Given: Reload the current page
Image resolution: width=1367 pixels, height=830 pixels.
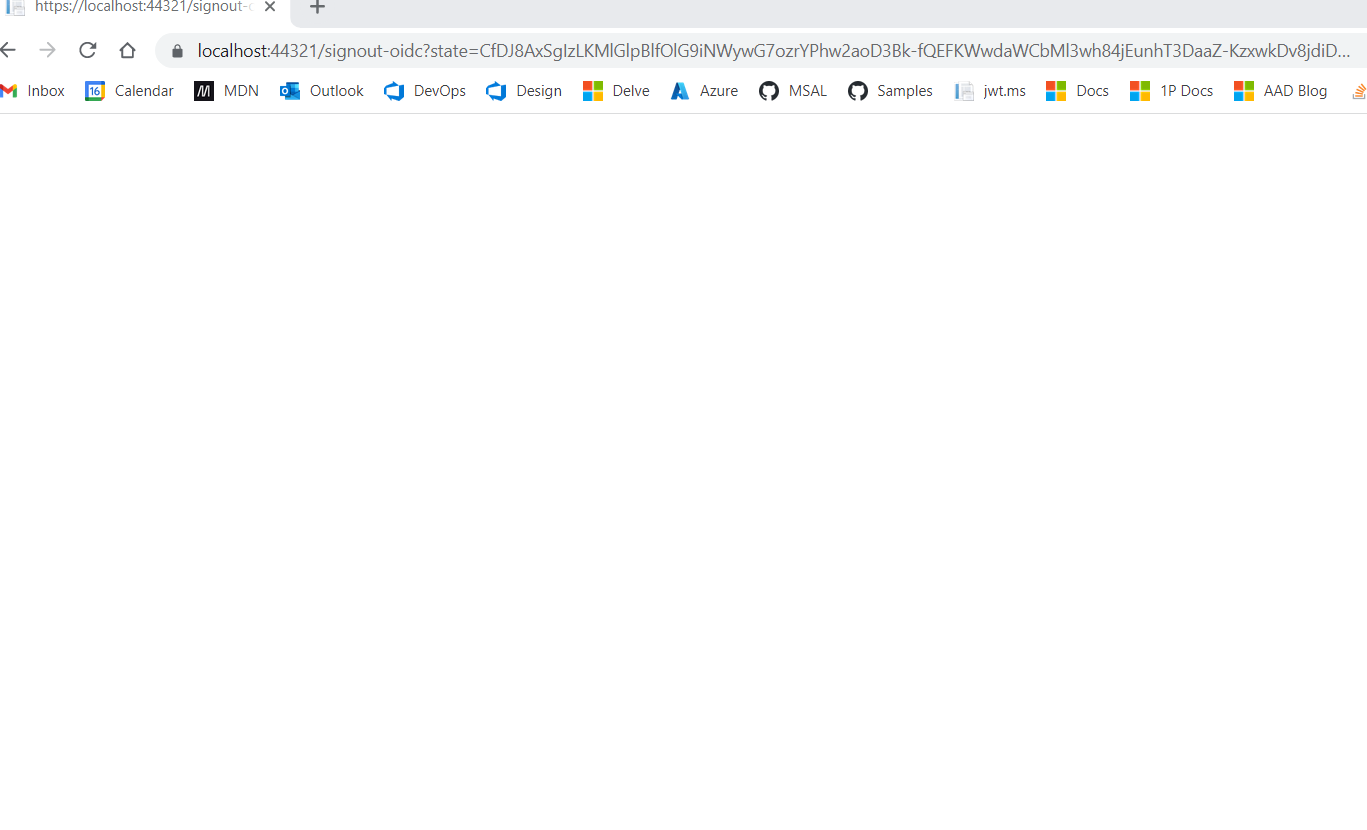Looking at the screenshot, I should coord(87,50).
